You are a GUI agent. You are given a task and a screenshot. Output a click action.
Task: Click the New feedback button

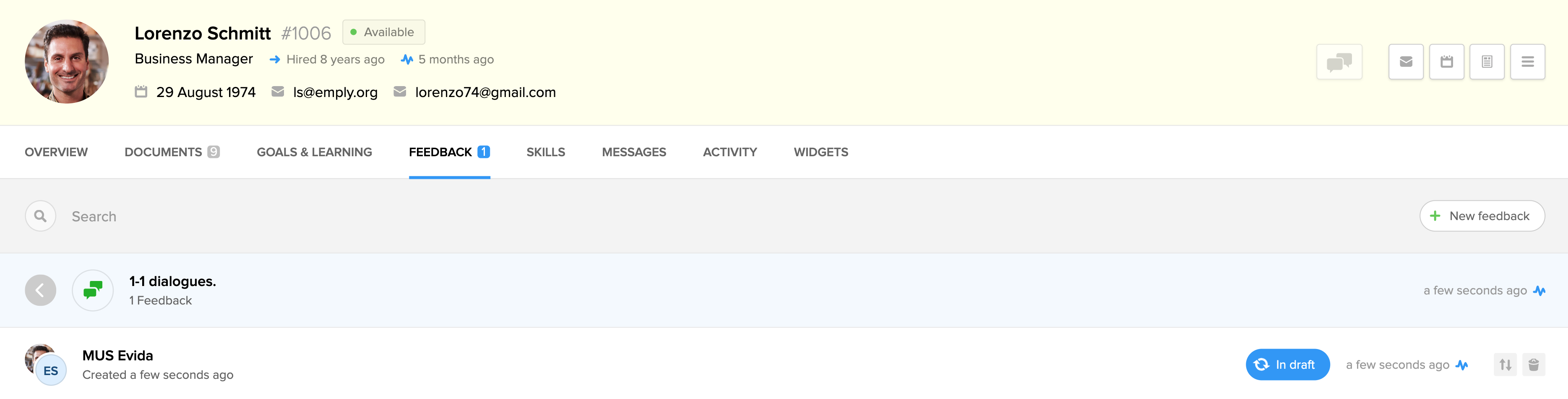click(1482, 216)
